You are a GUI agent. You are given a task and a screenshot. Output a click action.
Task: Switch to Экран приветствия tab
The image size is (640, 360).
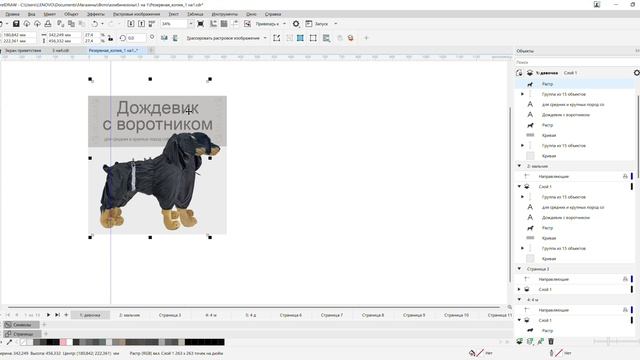pyautogui.click(x=23, y=51)
